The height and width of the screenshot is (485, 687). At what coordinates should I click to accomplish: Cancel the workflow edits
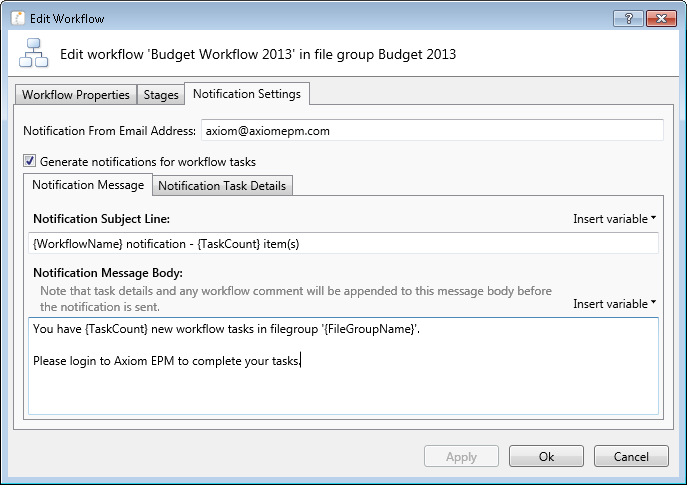630,456
